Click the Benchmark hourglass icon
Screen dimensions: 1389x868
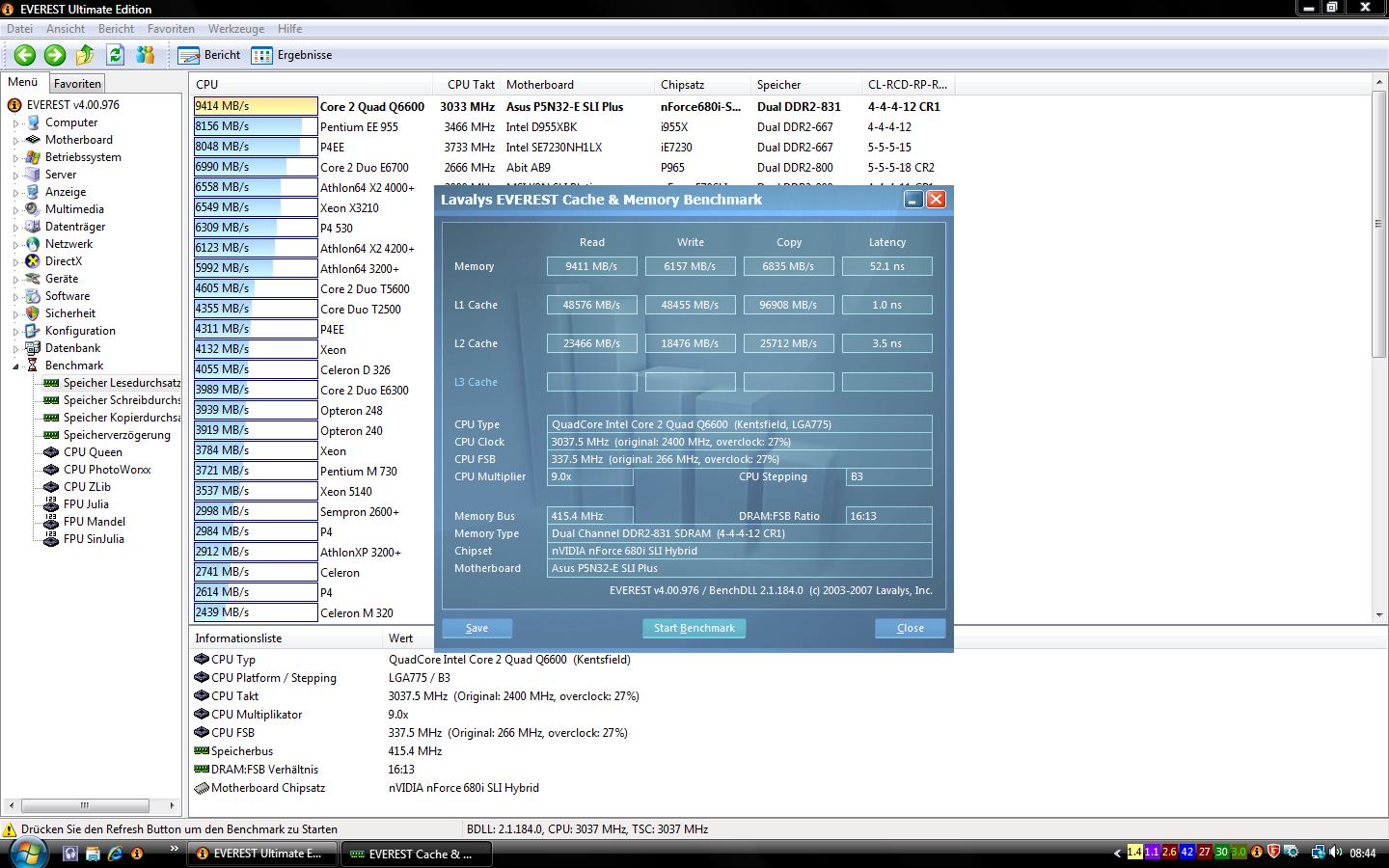[x=33, y=366]
